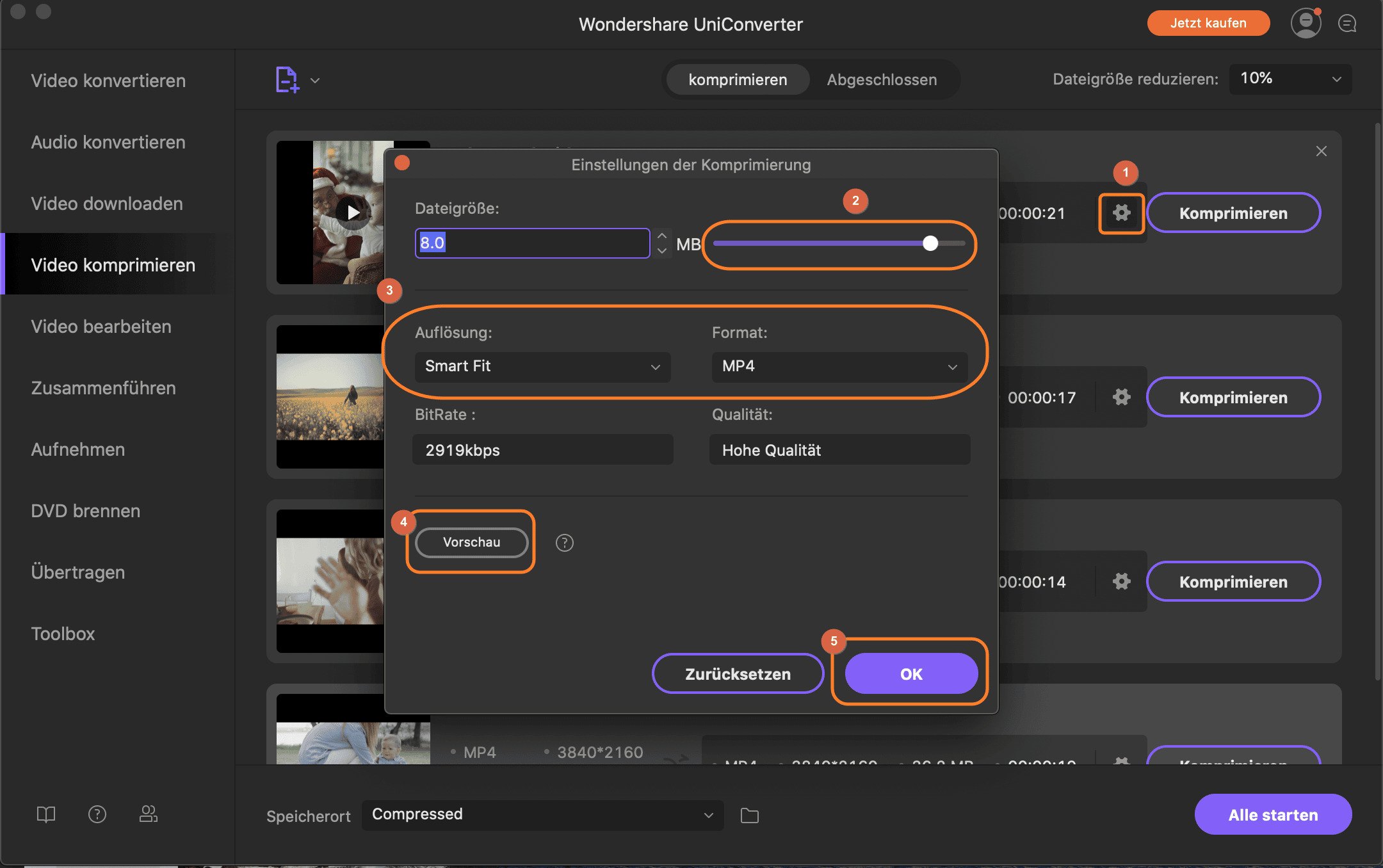Image resolution: width=1383 pixels, height=868 pixels.
Task: Remove the first video with X
Action: tap(1321, 151)
